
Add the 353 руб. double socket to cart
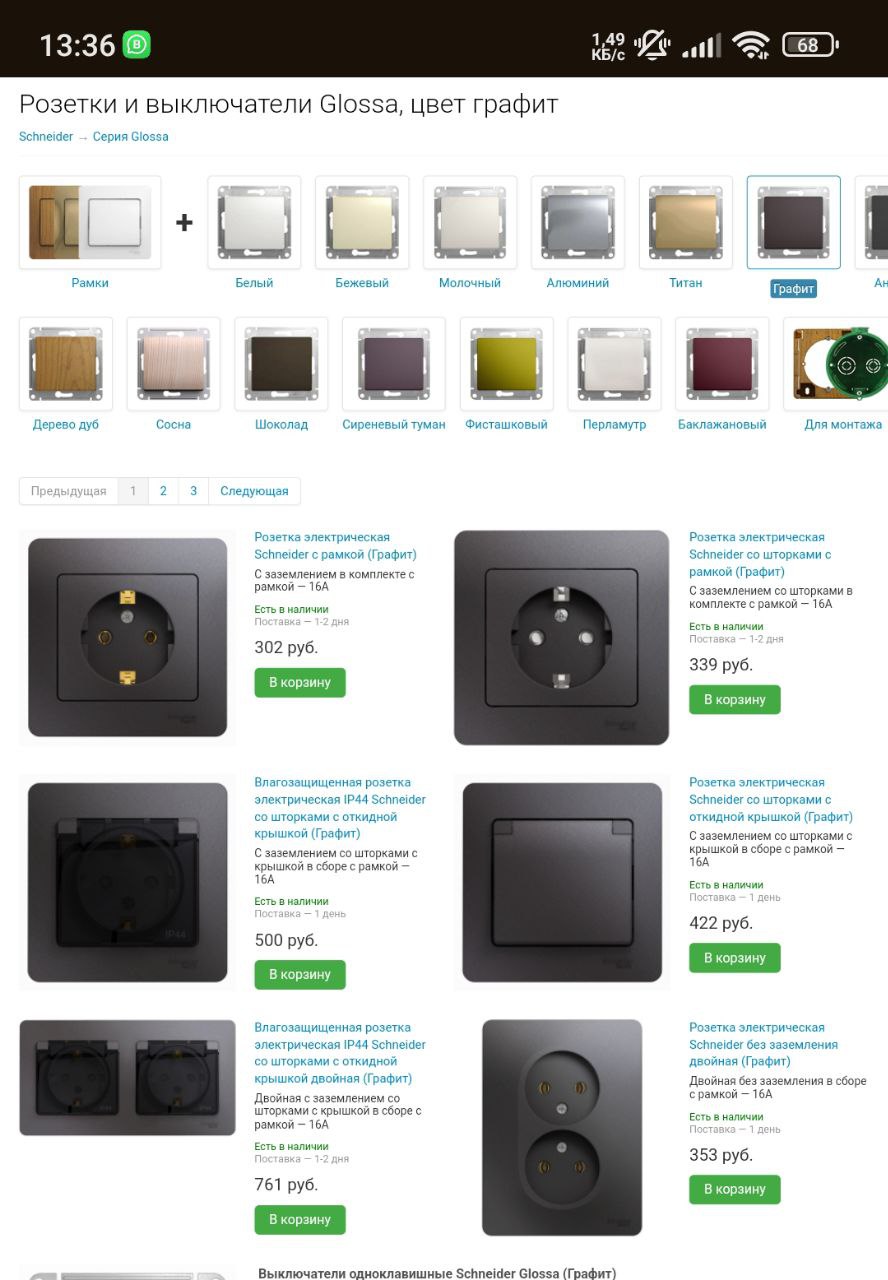pyautogui.click(x=734, y=1189)
